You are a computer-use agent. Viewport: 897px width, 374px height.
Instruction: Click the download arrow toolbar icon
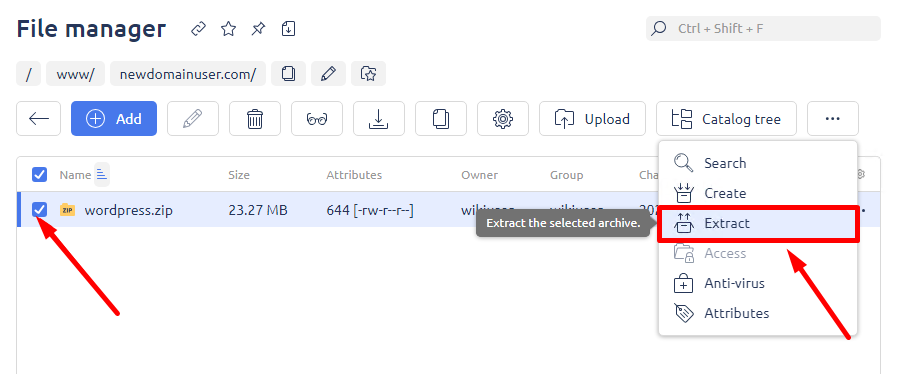(x=379, y=118)
